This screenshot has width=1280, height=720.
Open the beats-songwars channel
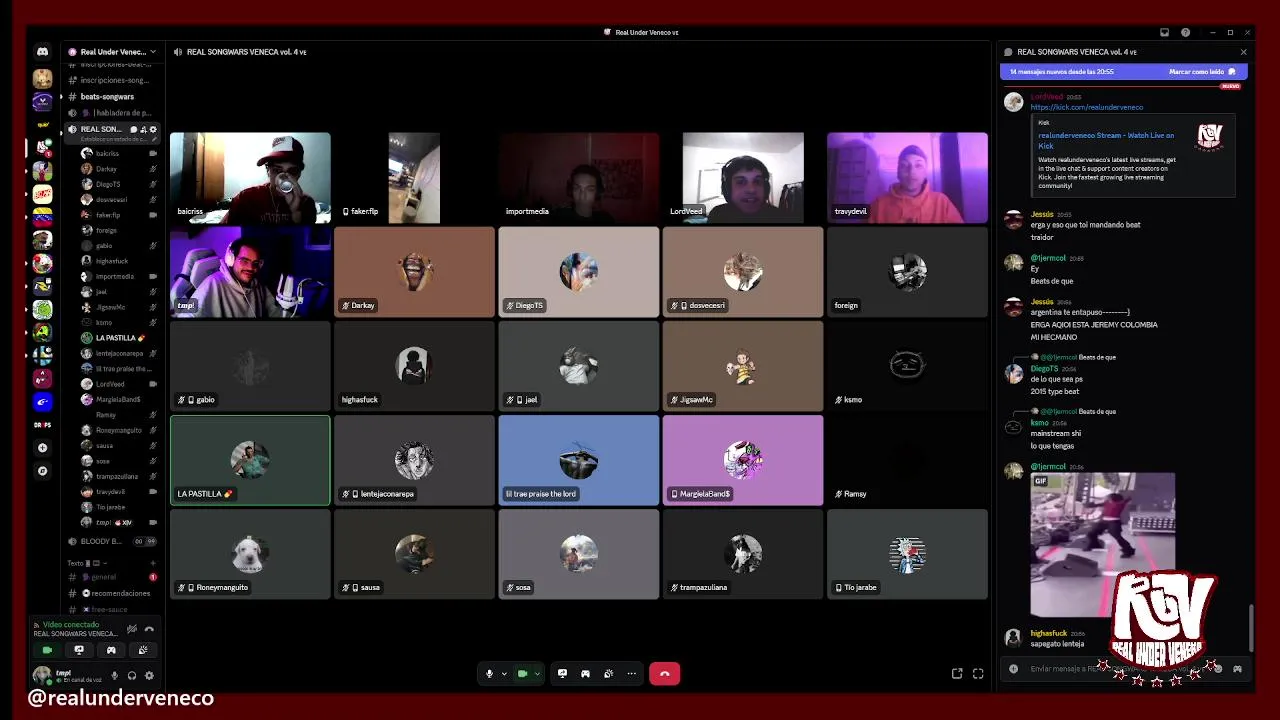click(x=107, y=96)
